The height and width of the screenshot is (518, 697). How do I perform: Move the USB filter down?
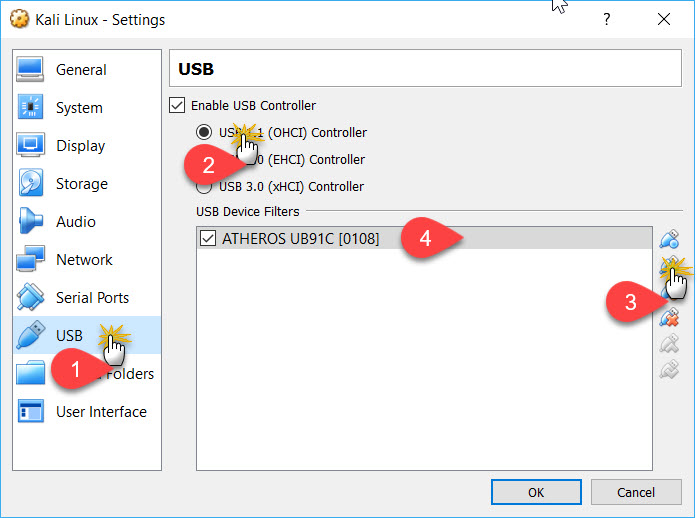[669, 370]
